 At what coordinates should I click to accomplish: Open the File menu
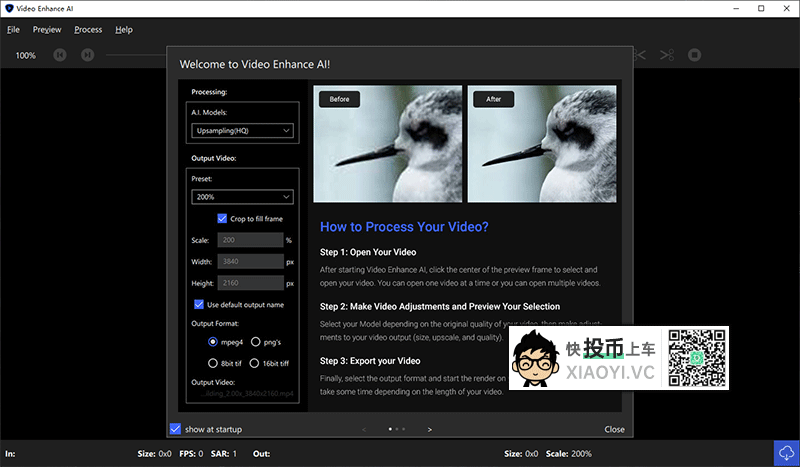click(x=13, y=30)
